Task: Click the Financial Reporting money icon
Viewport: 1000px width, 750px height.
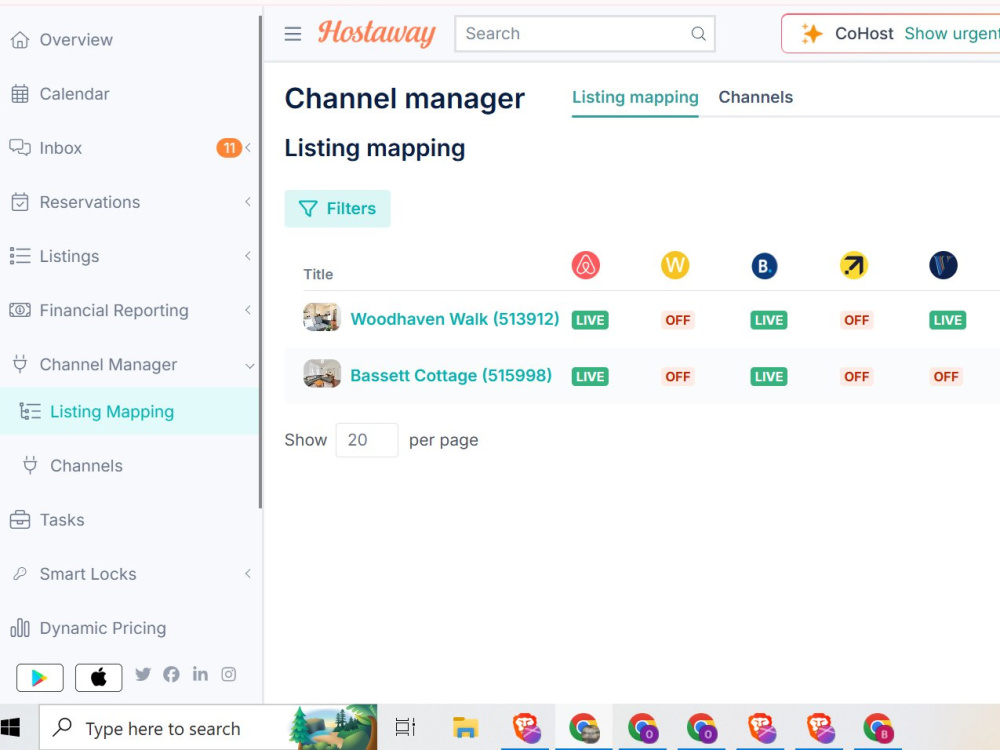Action: tap(20, 310)
